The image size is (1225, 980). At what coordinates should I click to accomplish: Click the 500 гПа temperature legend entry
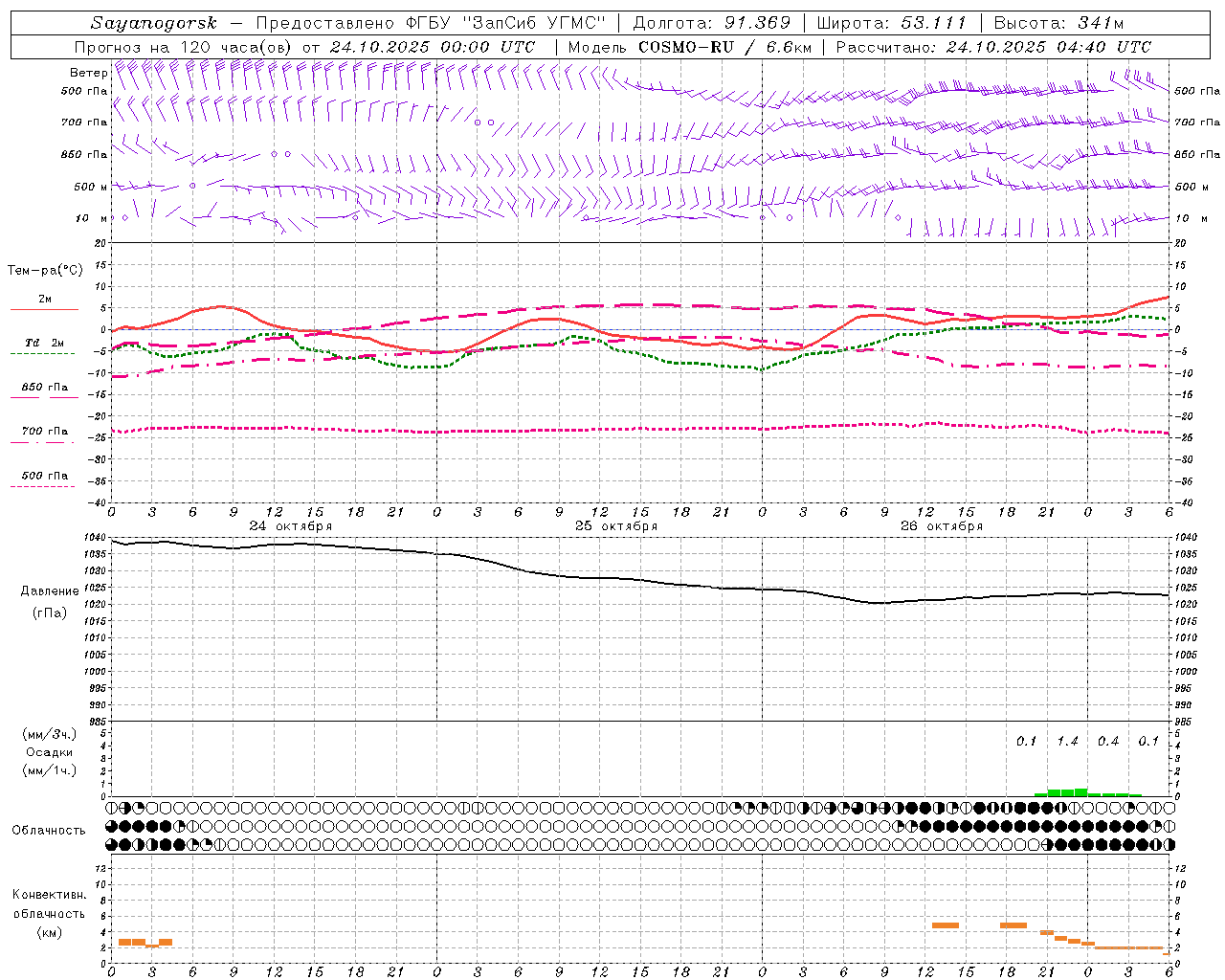pyautogui.click(x=44, y=476)
